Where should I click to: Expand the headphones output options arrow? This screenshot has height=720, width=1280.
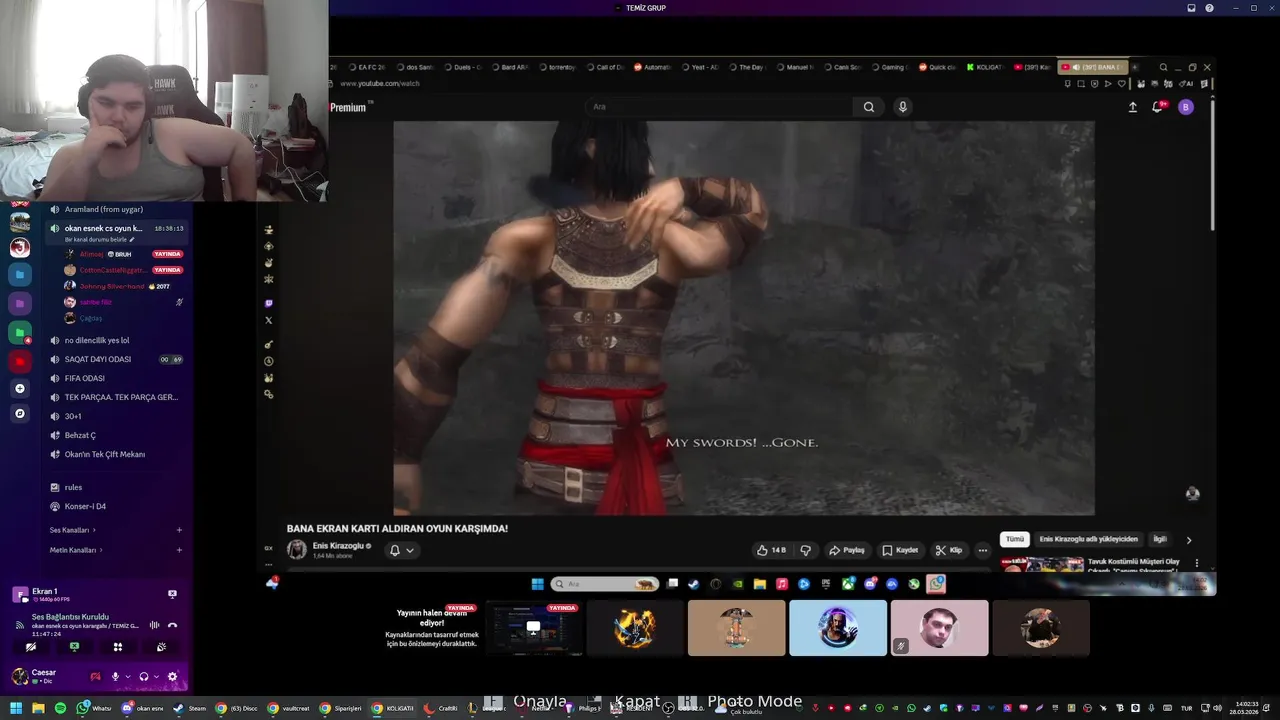[156, 677]
